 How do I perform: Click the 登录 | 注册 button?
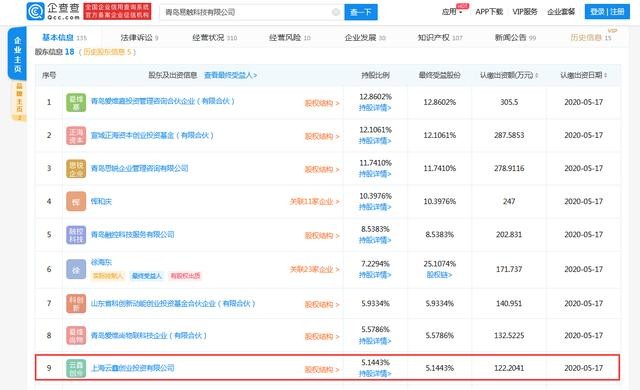[607, 11]
